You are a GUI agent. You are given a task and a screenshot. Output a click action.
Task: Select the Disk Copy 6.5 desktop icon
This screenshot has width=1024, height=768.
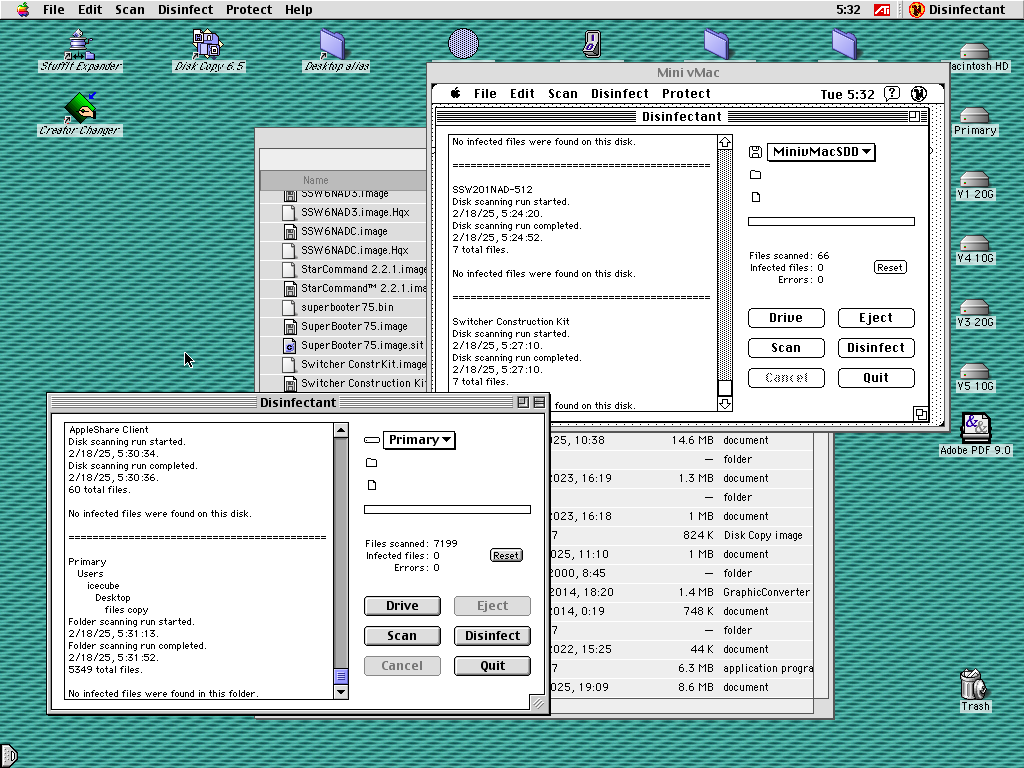pyautogui.click(x=208, y=44)
